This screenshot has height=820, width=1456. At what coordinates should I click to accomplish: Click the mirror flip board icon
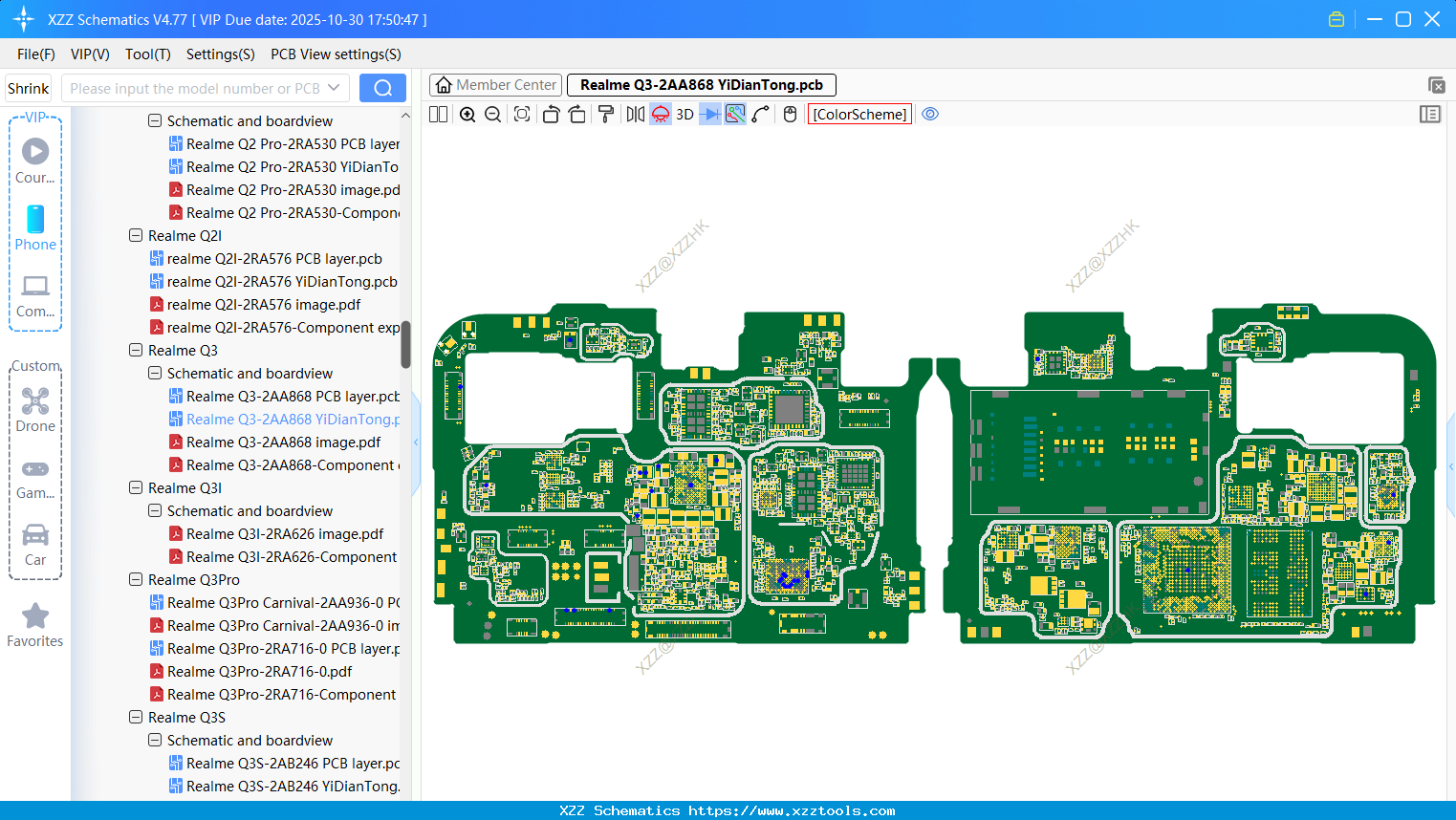click(x=635, y=115)
